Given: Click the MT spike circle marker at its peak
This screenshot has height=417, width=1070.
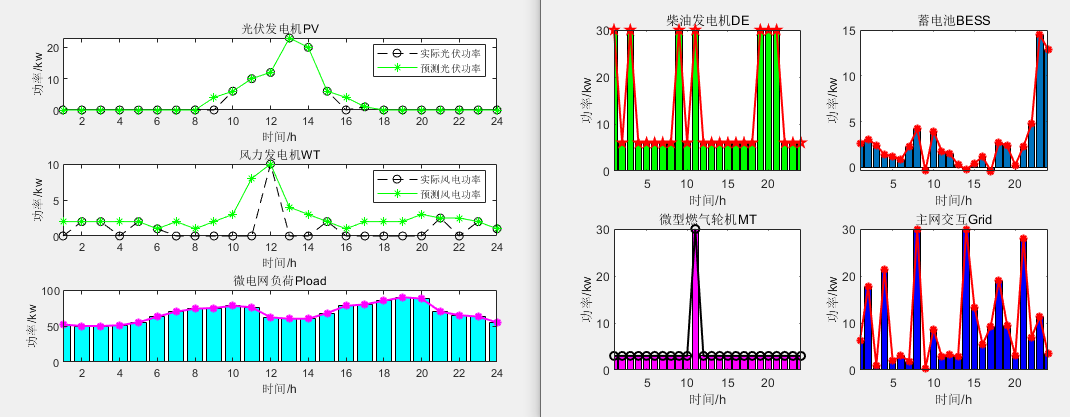Looking at the screenshot, I should click(x=695, y=230).
